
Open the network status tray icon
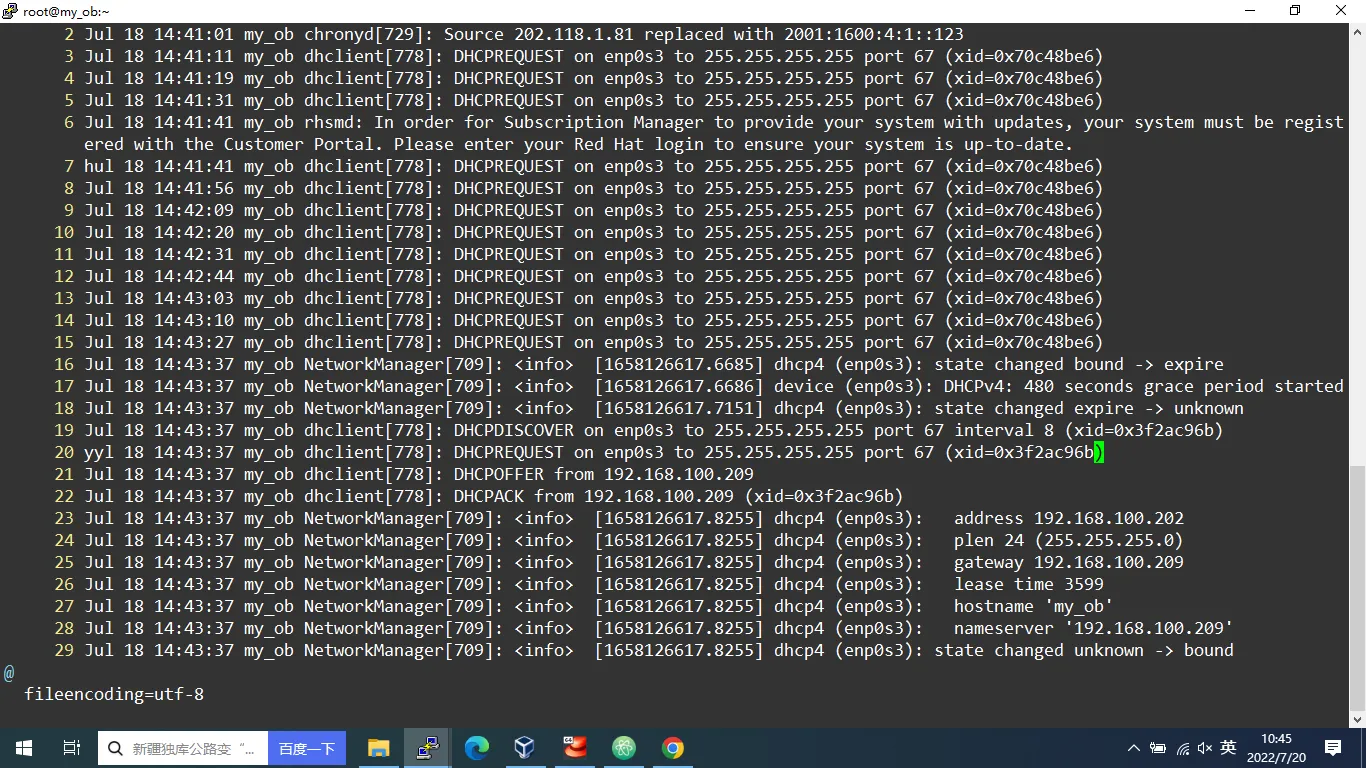[1182, 748]
